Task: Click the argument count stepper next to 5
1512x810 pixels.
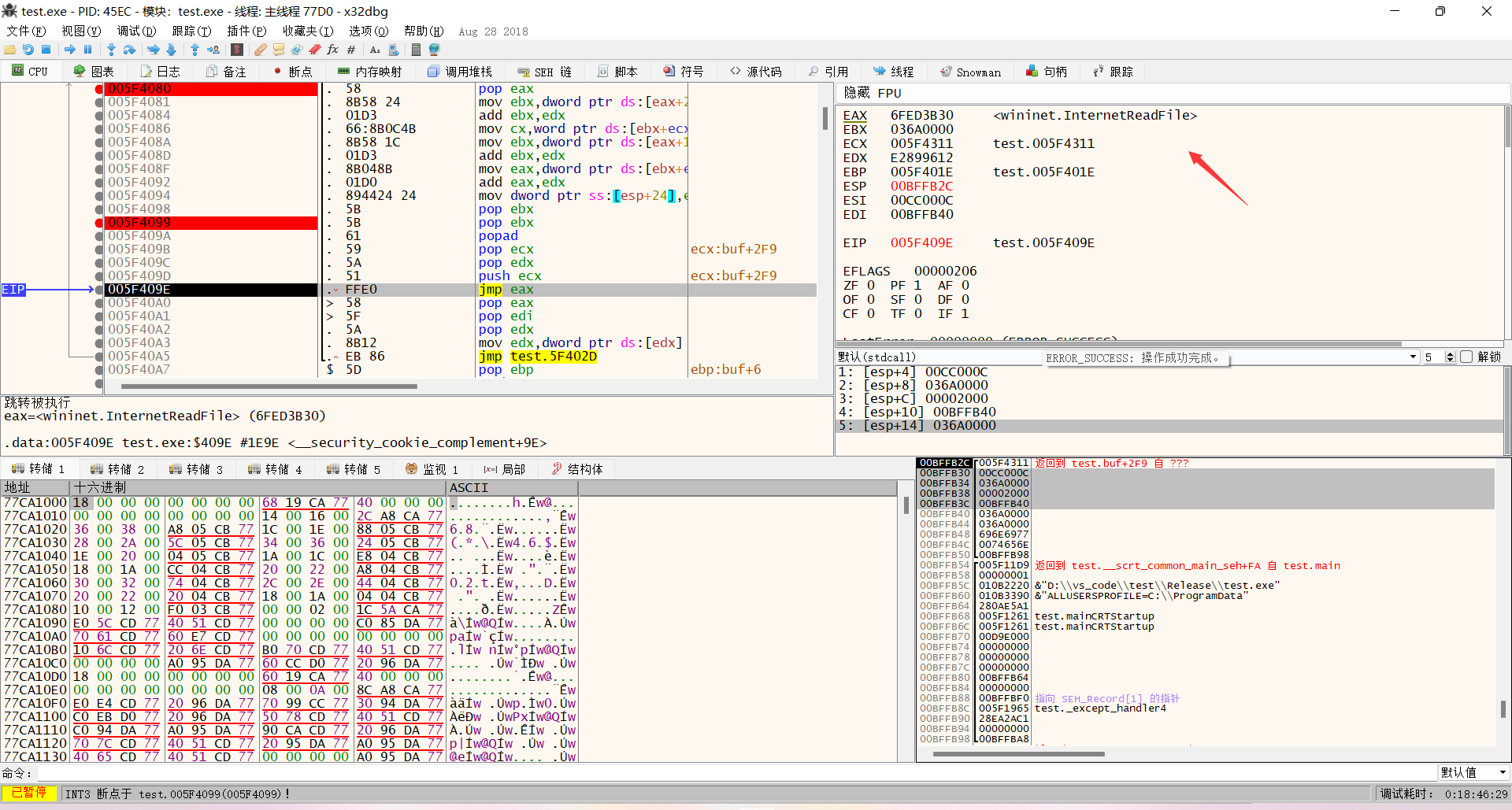Action: (1451, 357)
